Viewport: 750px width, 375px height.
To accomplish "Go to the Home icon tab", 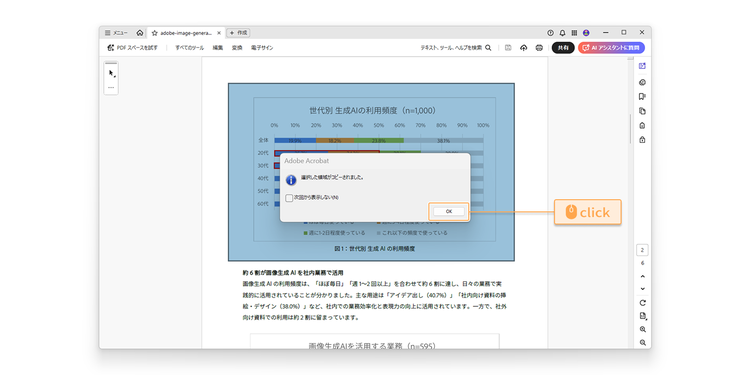I will (140, 33).
